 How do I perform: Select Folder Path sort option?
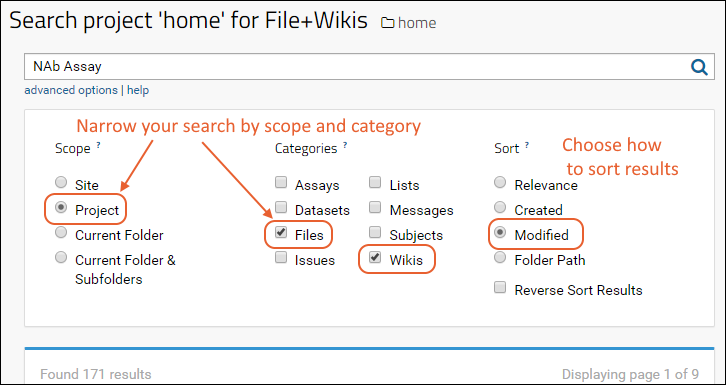pos(500,257)
